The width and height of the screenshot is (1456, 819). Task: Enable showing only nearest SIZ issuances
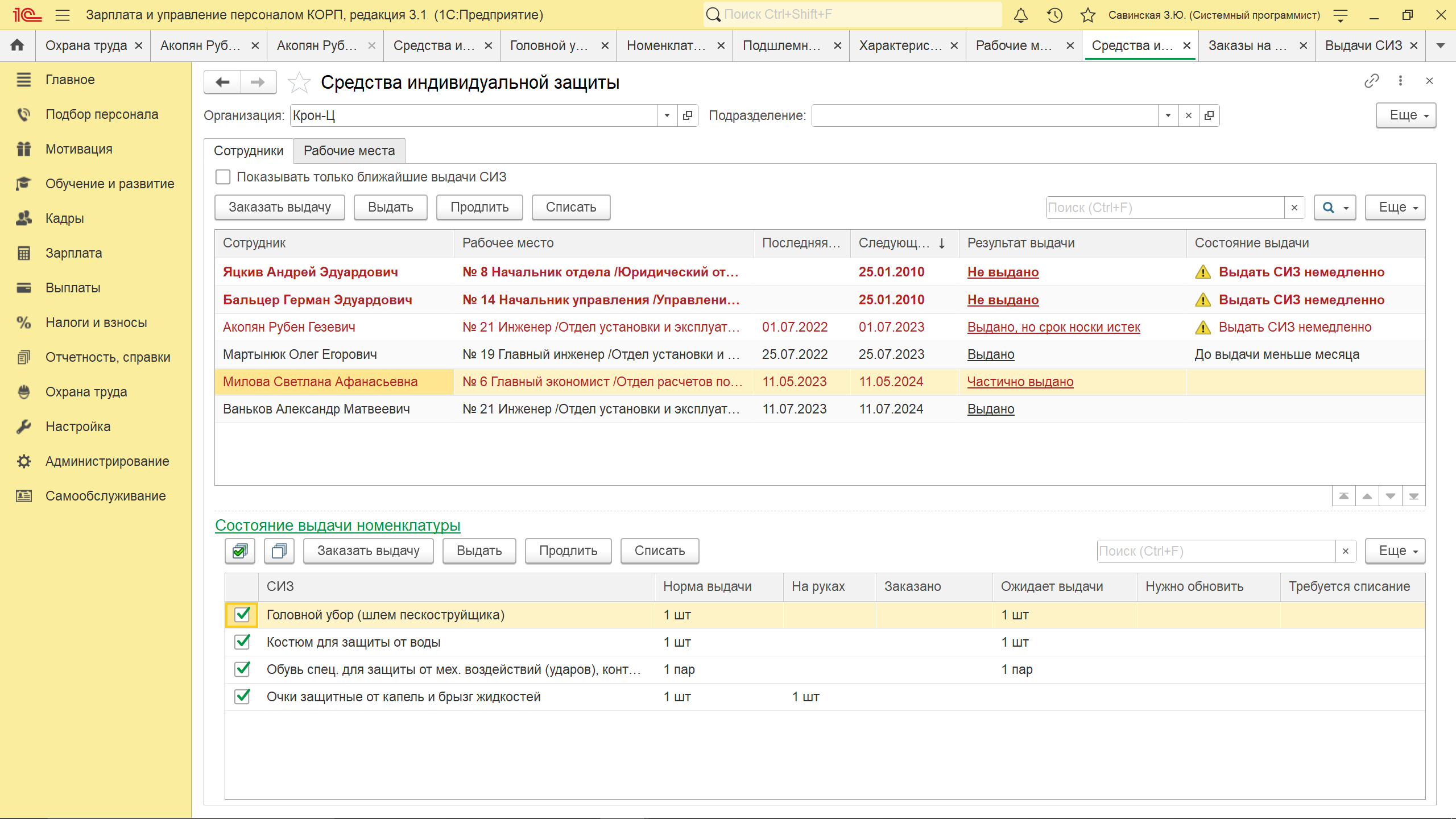[x=223, y=177]
